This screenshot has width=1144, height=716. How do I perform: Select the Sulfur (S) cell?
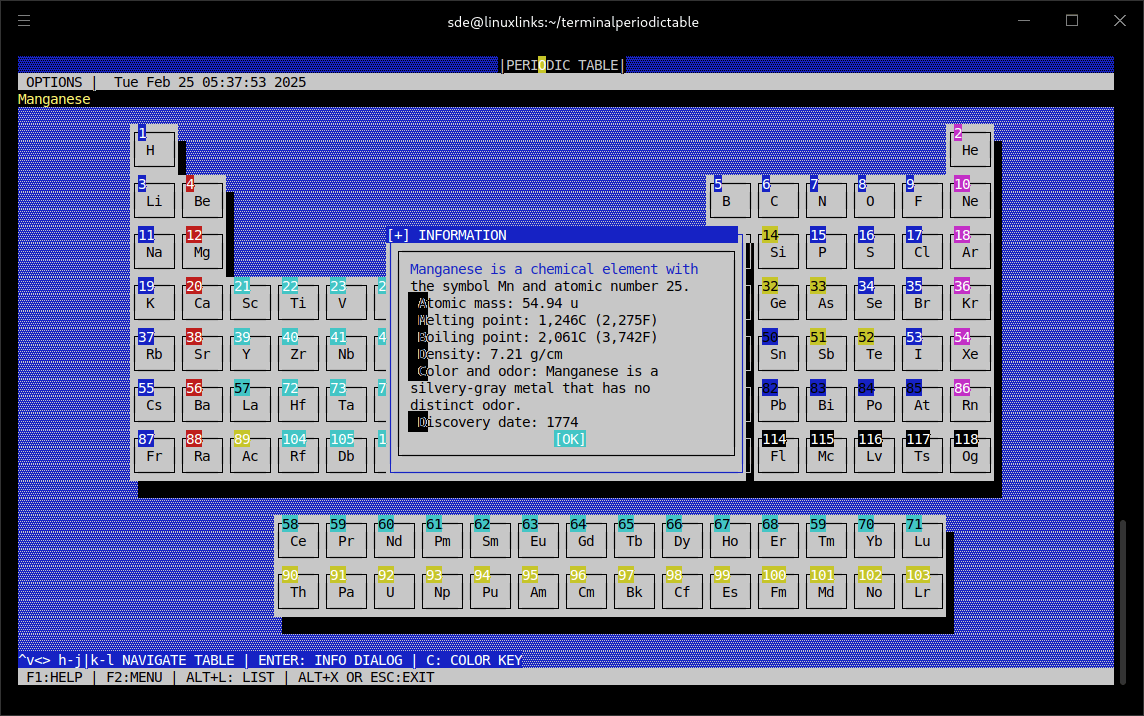(874, 252)
